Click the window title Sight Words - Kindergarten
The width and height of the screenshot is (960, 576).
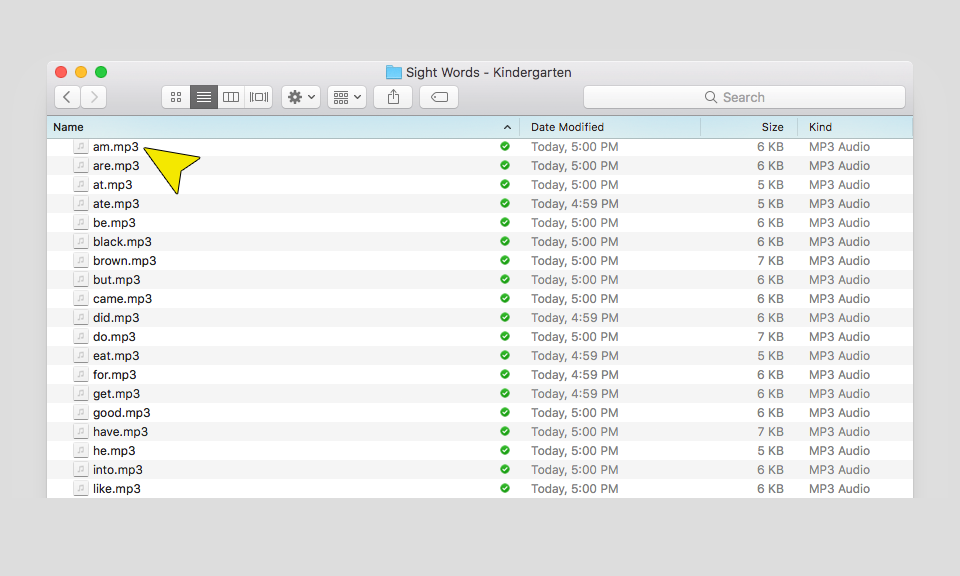489,72
